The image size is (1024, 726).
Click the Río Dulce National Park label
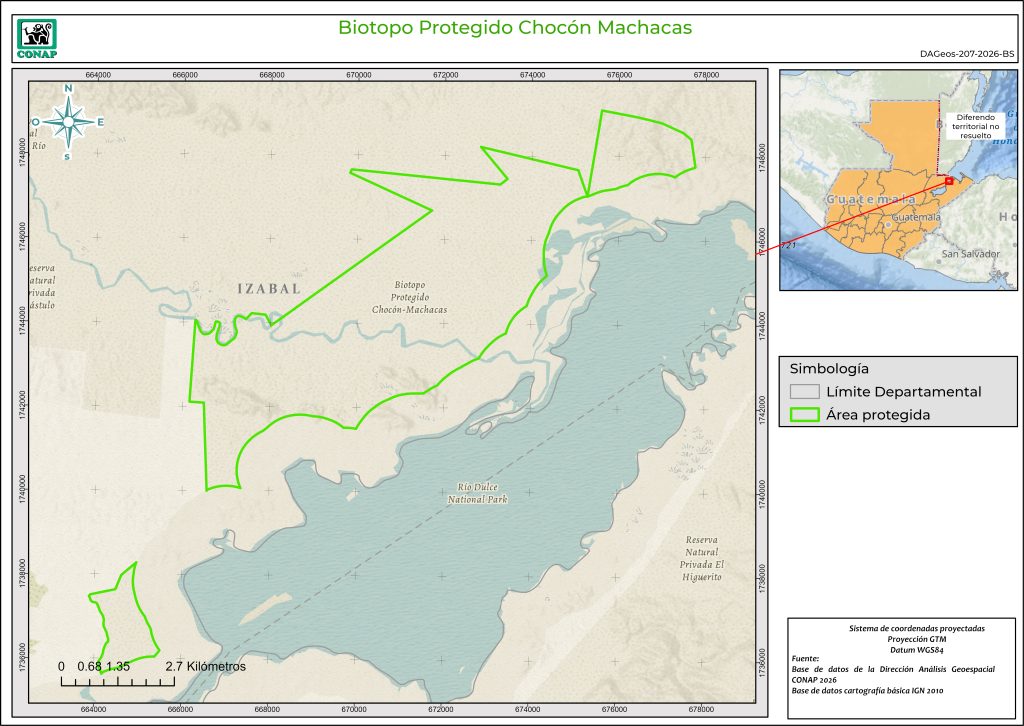pyautogui.click(x=477, y=492)
